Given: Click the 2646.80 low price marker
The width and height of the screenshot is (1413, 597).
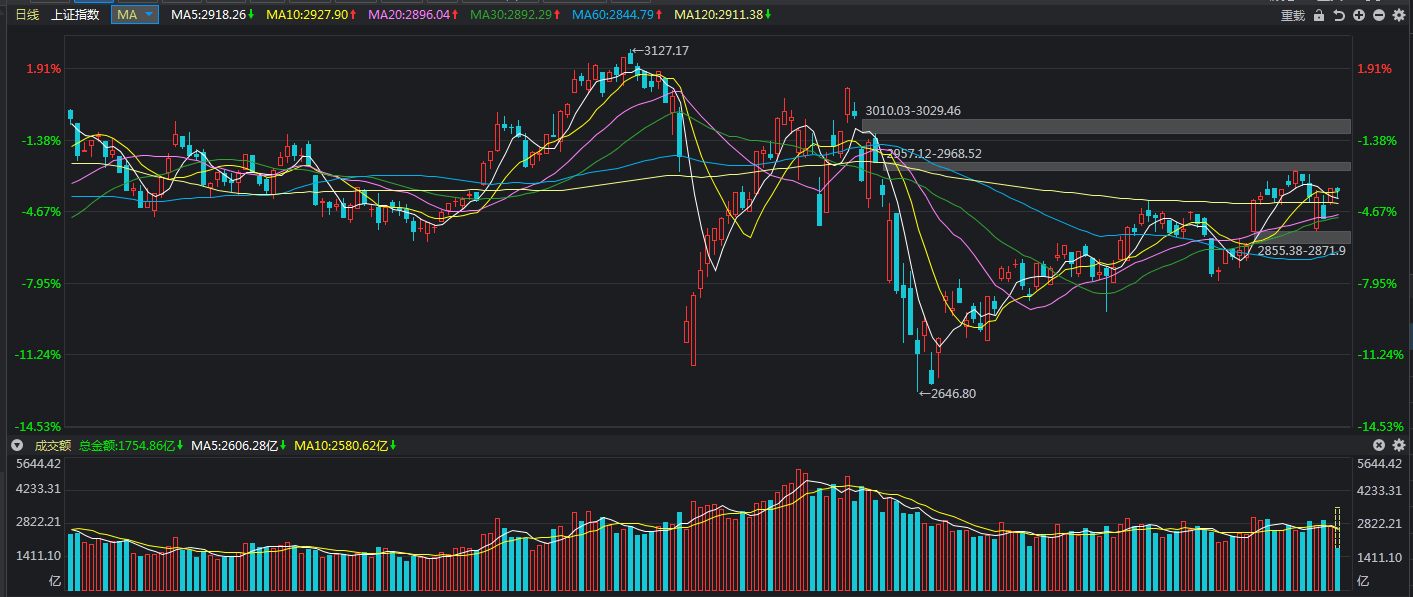Looking at the screenshot, I should pyautogui.click(x=952, y=394).
